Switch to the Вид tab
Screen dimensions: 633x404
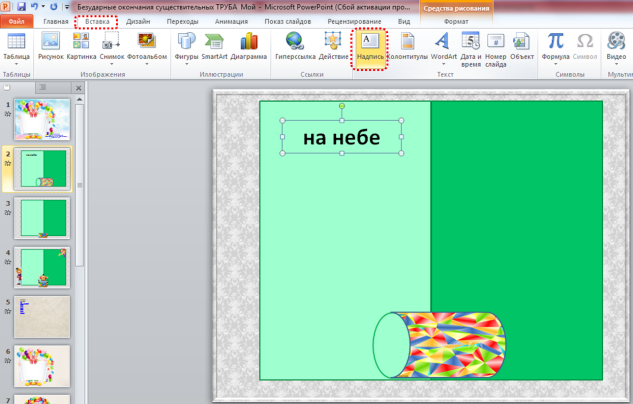pos(404,21)
